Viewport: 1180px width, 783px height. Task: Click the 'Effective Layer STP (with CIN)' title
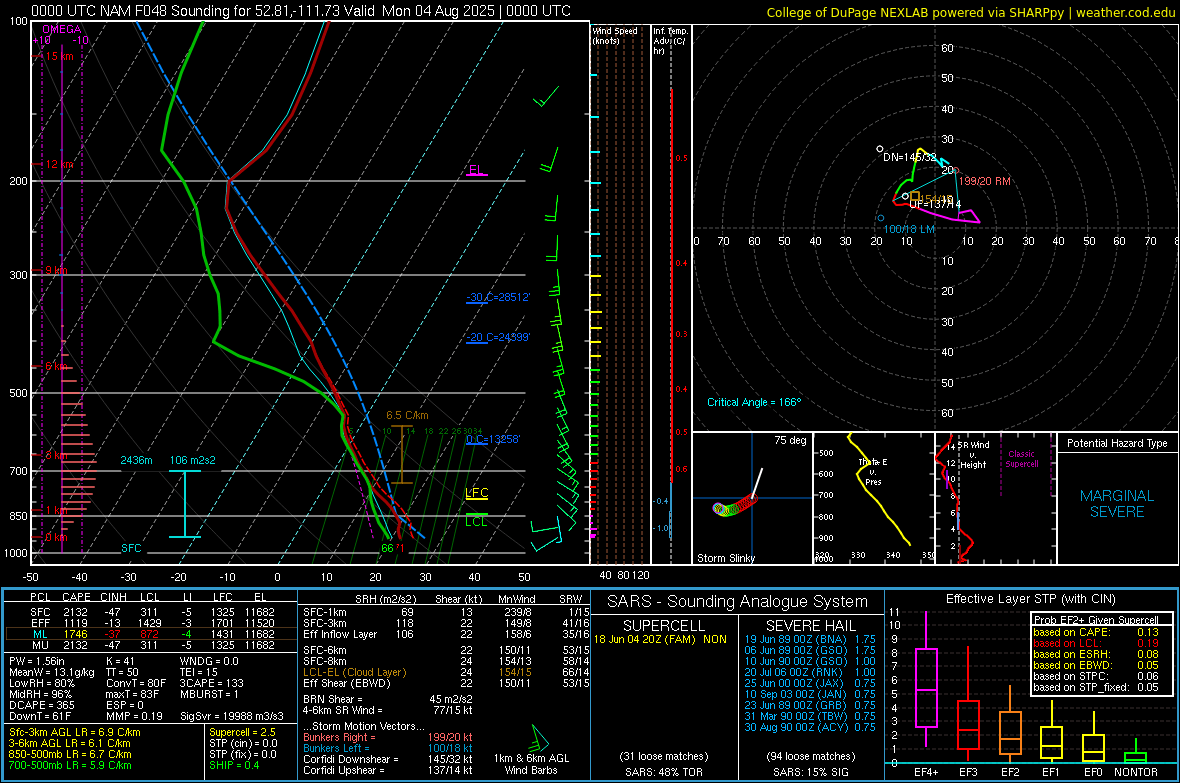(x=1030, y=599)
